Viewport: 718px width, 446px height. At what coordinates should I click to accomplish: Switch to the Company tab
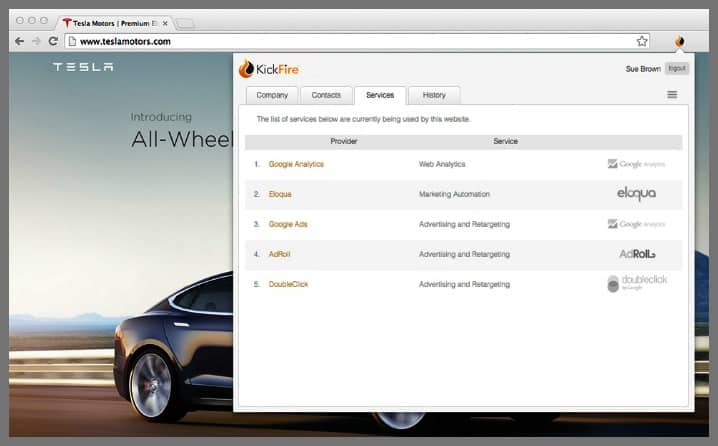click(x=272, y=95)
